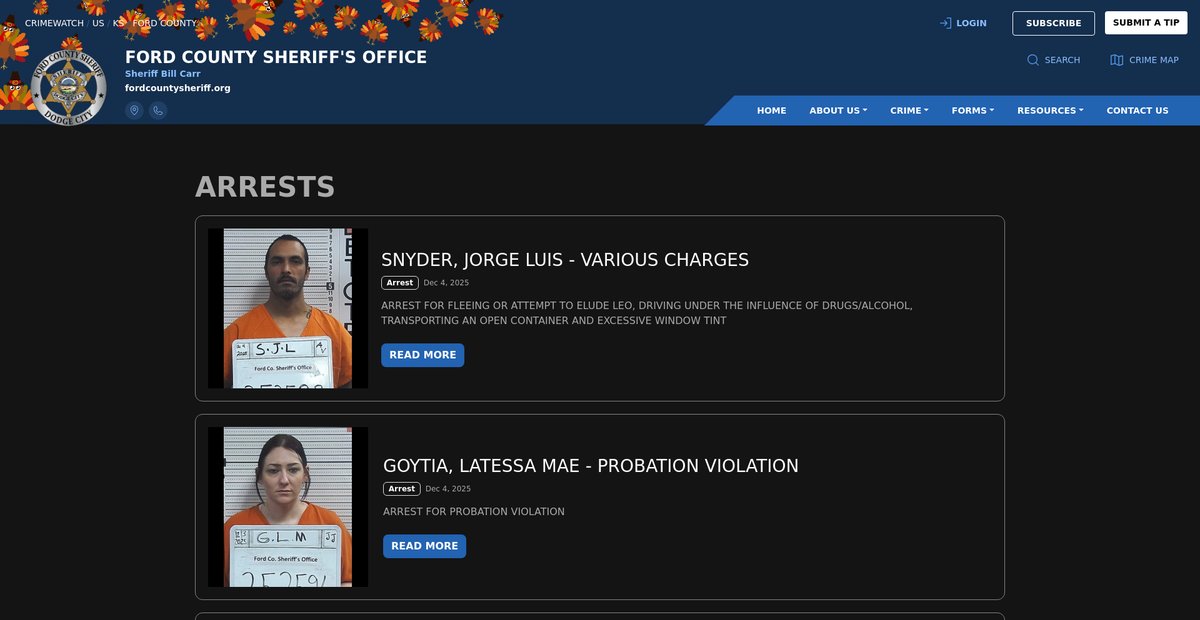The height and width of the screenshot is (620, 1200).
Task: Click the Ford County Sheriff's Office title
Action: pyautogui.click(x=276, y=57)
